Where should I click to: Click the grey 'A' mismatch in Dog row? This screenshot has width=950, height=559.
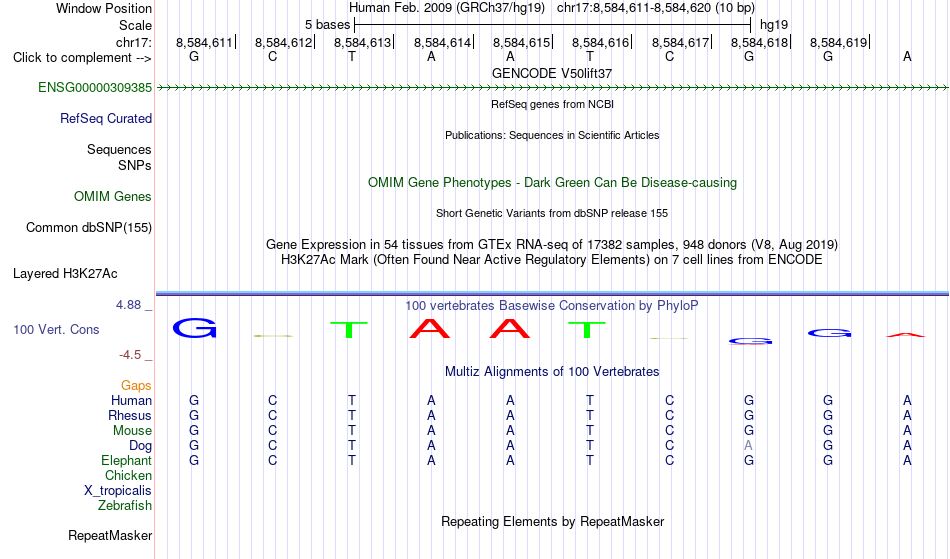(x=749, y=446)
